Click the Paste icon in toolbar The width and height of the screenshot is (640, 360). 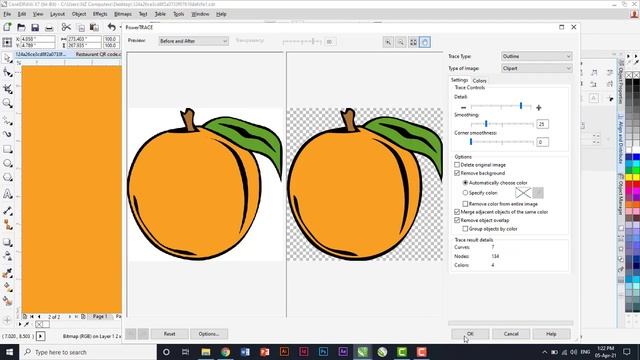tap(94, 28)
